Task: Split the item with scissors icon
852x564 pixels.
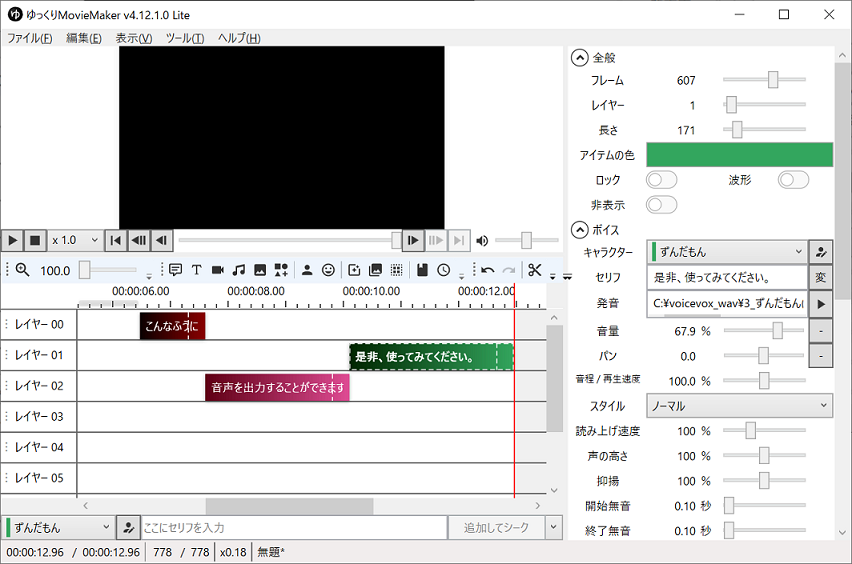Action: tap(535, 270)
